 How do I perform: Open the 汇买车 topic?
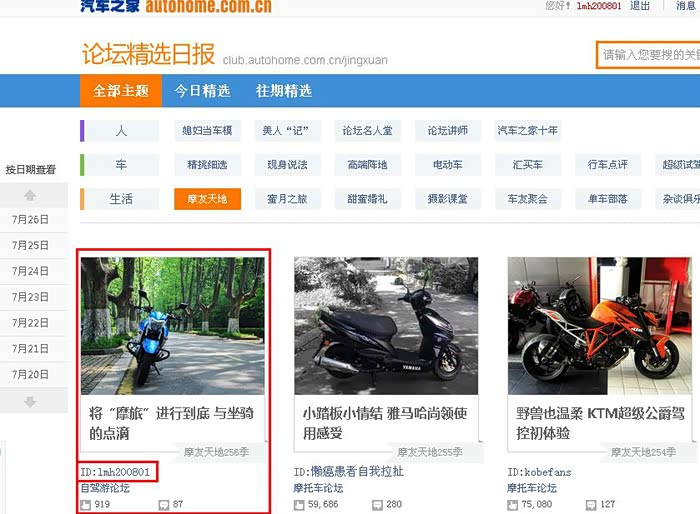coord(528,165)
